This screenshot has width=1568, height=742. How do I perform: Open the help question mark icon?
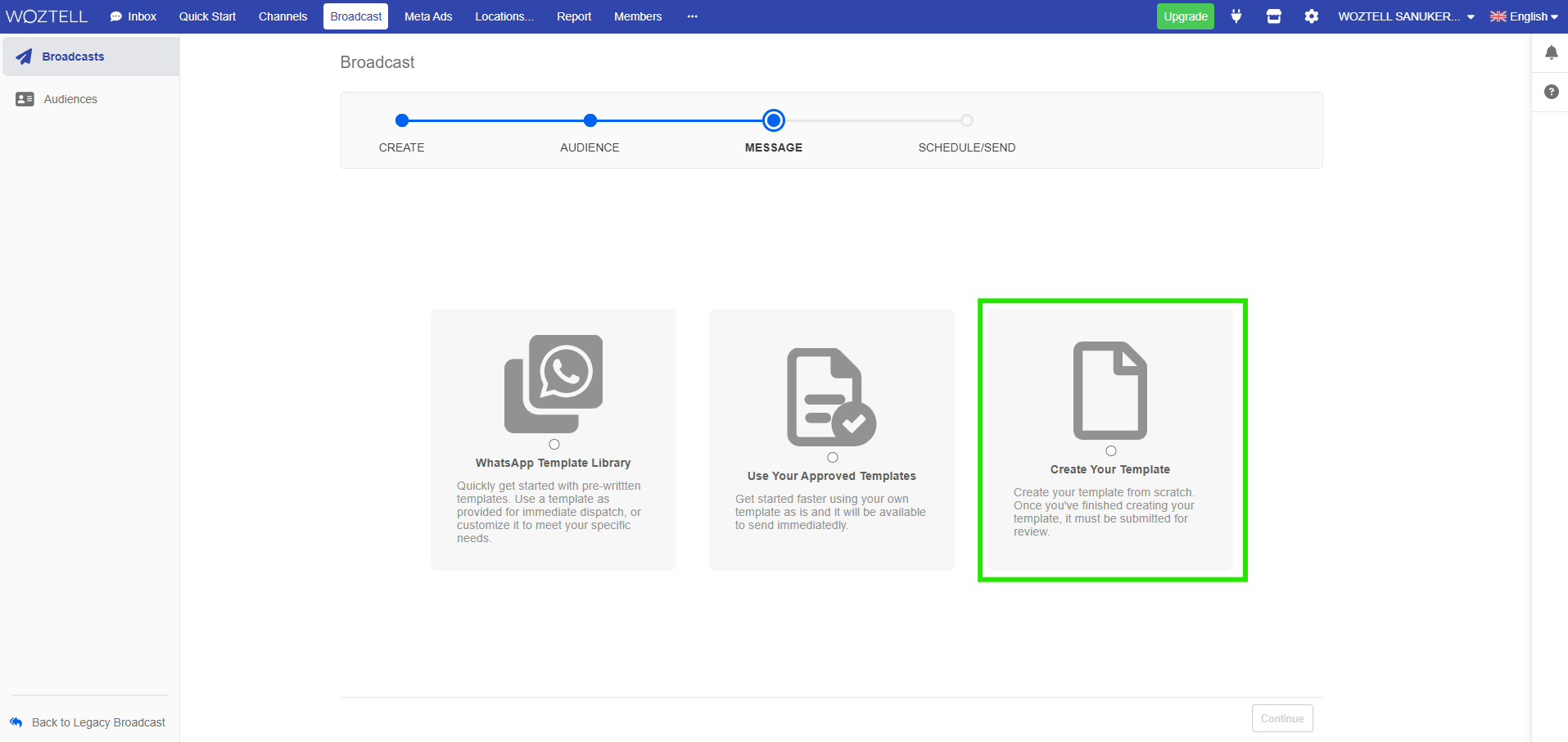tap(1551, 92)
